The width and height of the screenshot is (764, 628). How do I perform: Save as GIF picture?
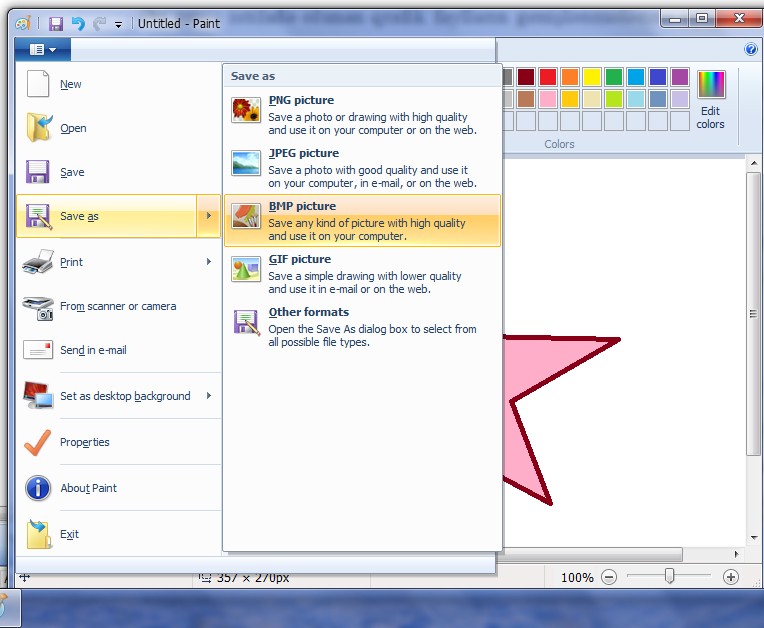tap(362, 274)
